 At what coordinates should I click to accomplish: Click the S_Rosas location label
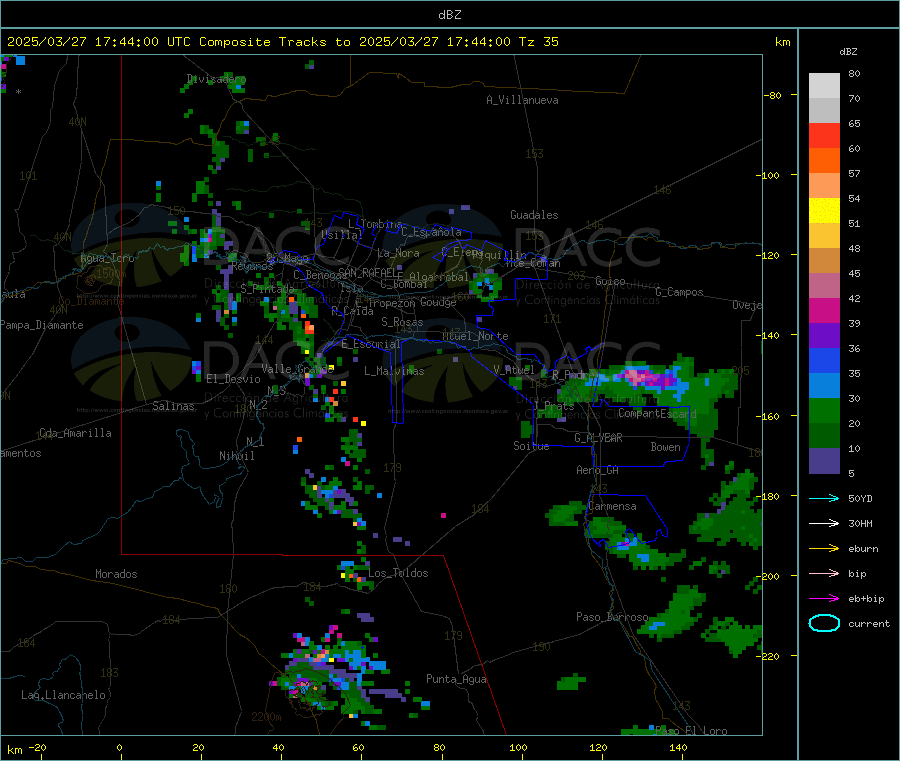402,322
